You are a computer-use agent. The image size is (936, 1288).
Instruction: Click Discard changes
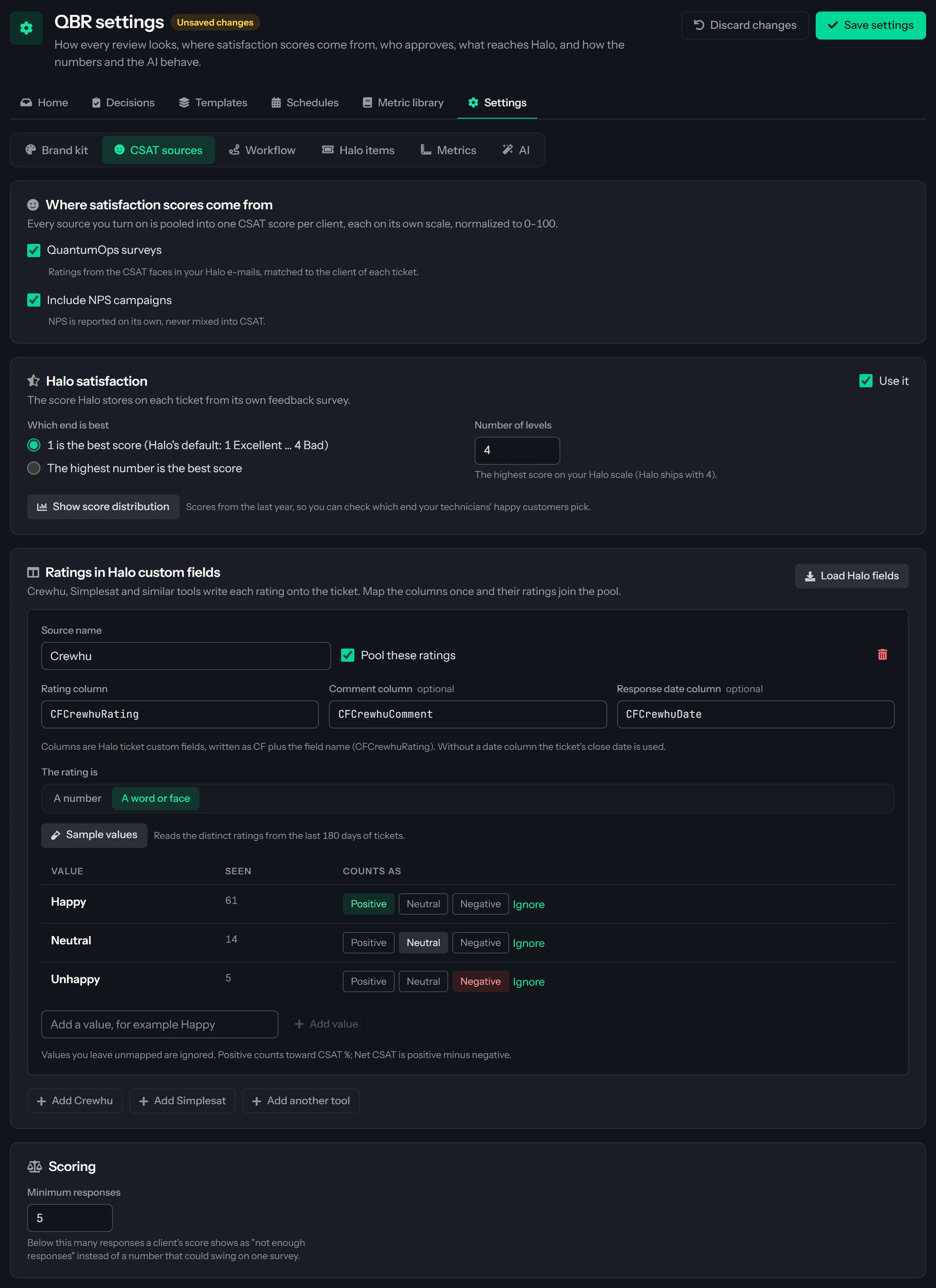(744, 26)
